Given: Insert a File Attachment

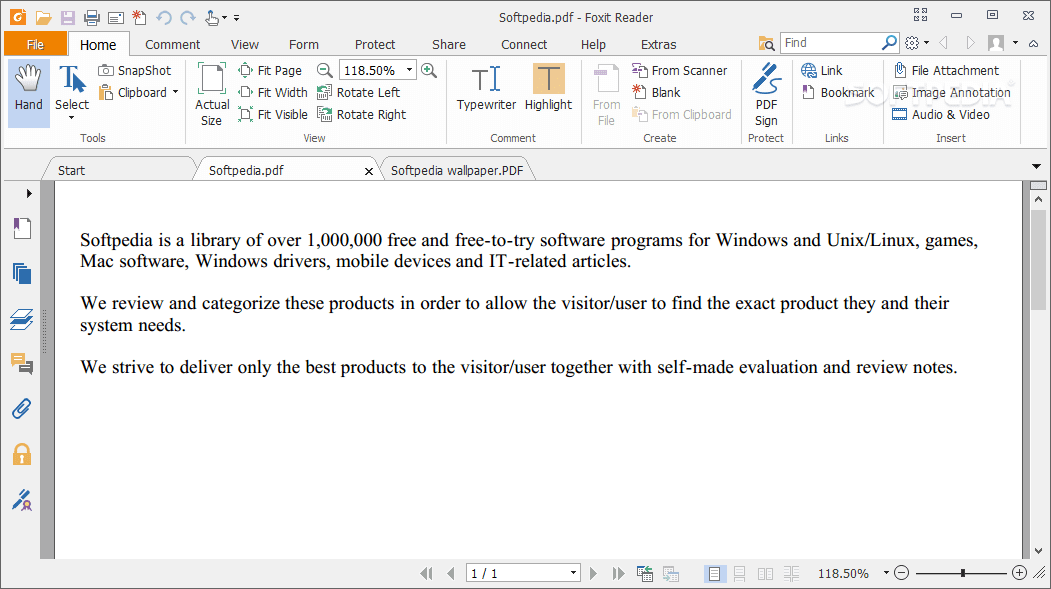Looking at the screenshot, I should [x=946, y=70].
